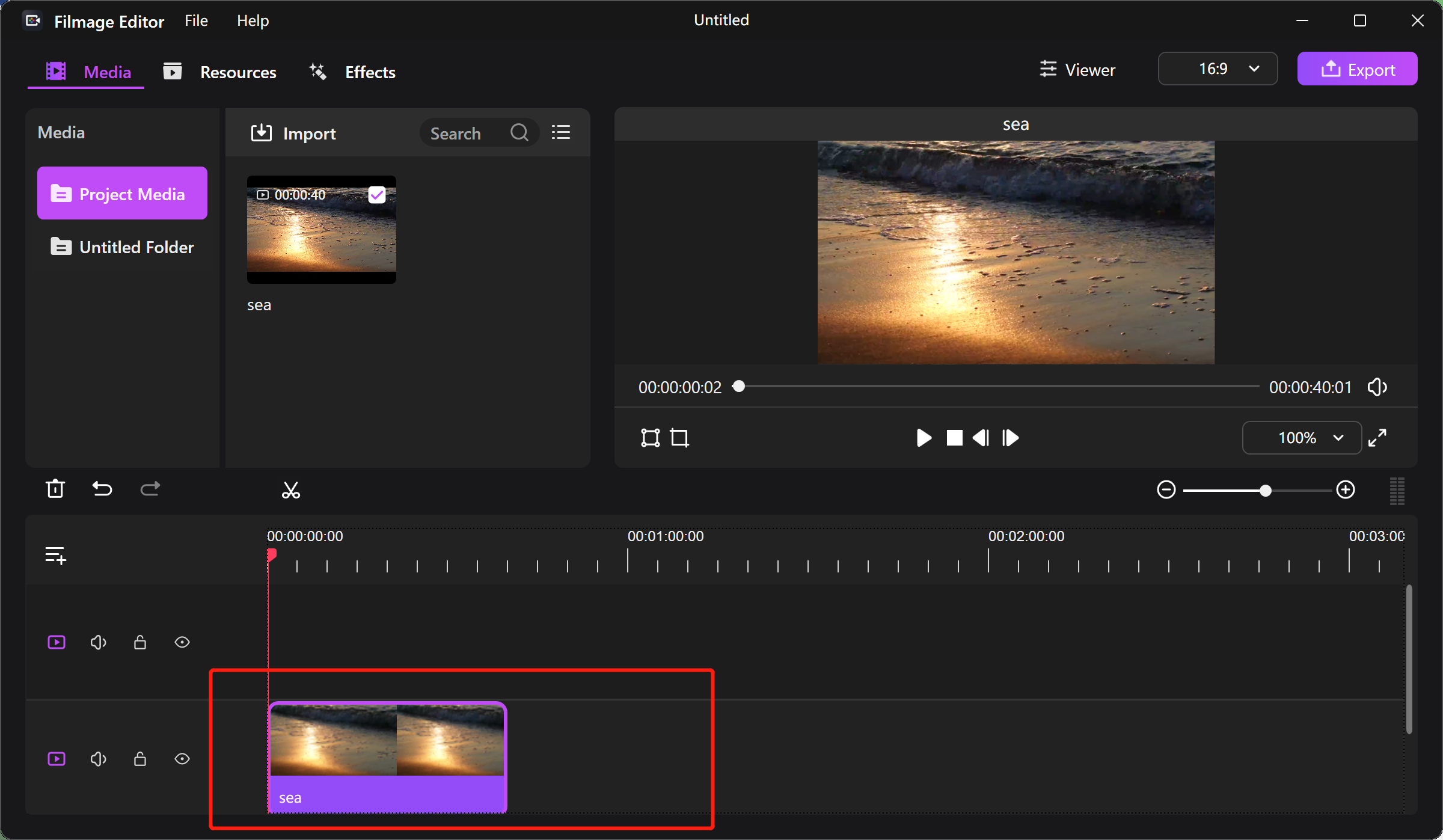This screenshot has width=1443, height=840.
Task: Click the Export button
Action: point(1357,69)
